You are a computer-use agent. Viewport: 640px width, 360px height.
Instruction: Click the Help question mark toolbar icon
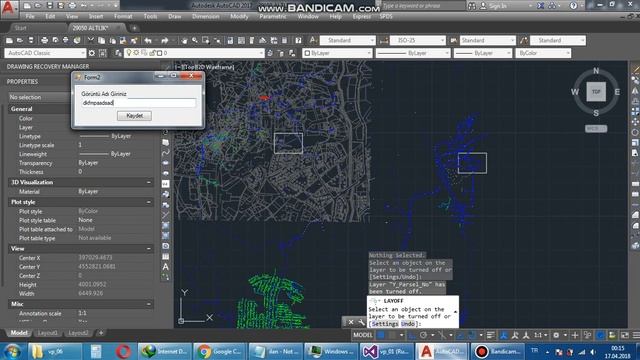click(x=298, y=40)
